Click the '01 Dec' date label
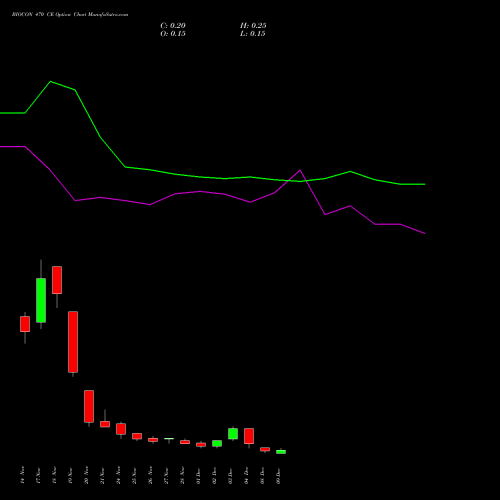This screenshot has width=500, height=500. click(x=198, y=475)
